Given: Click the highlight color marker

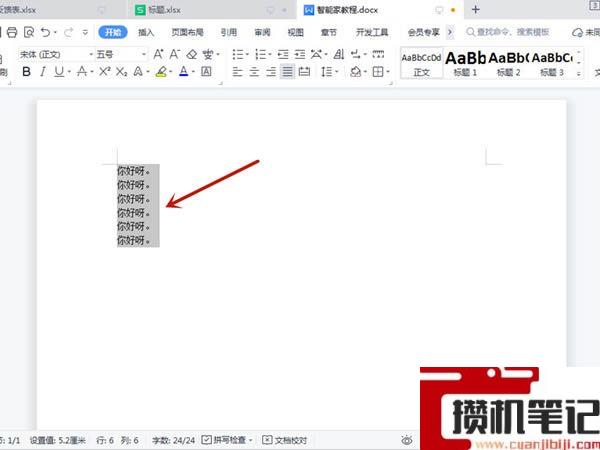Looking at the screenshot, I should point(161,72).
